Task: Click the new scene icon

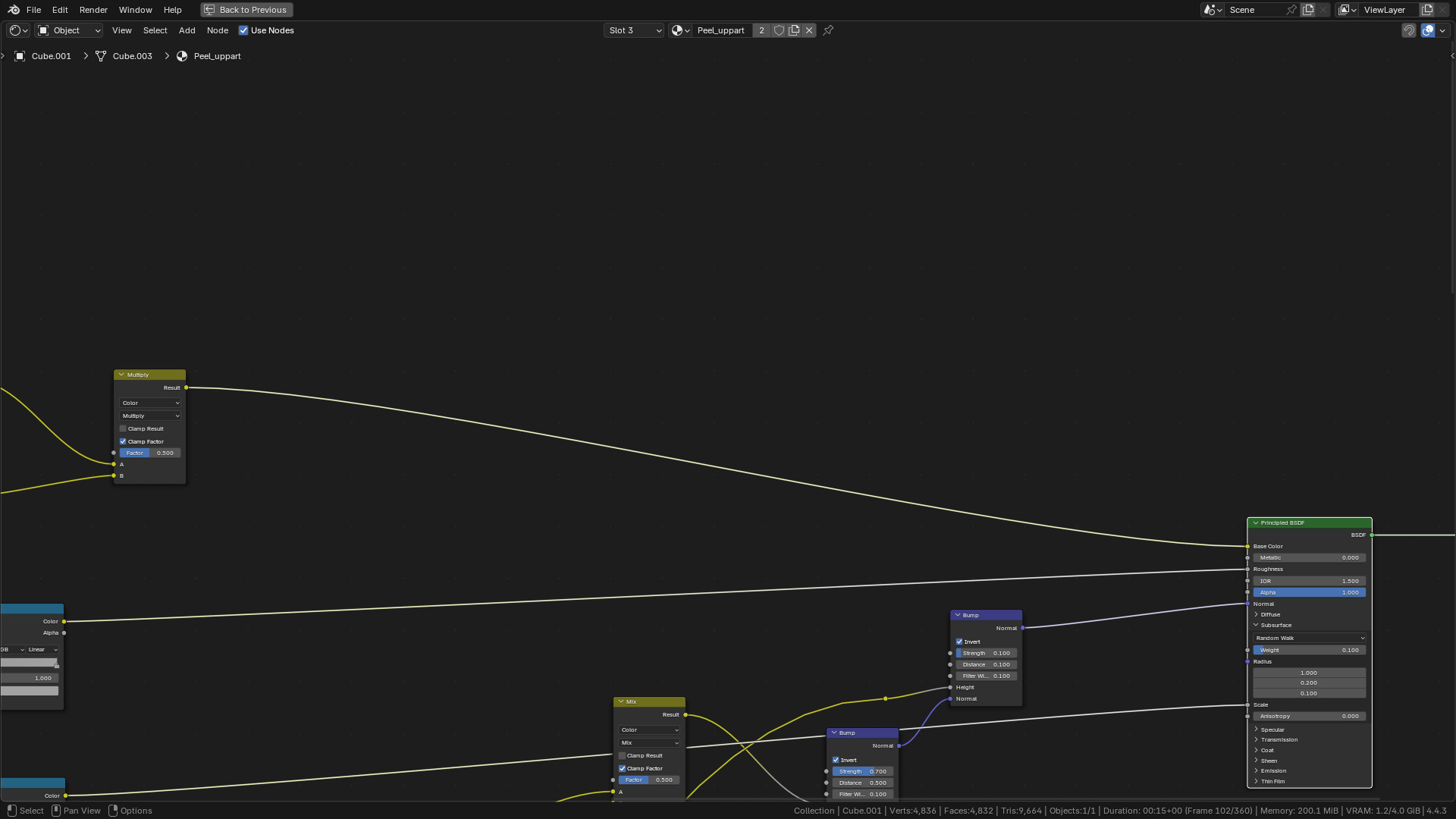Action: pos(1308,10)
